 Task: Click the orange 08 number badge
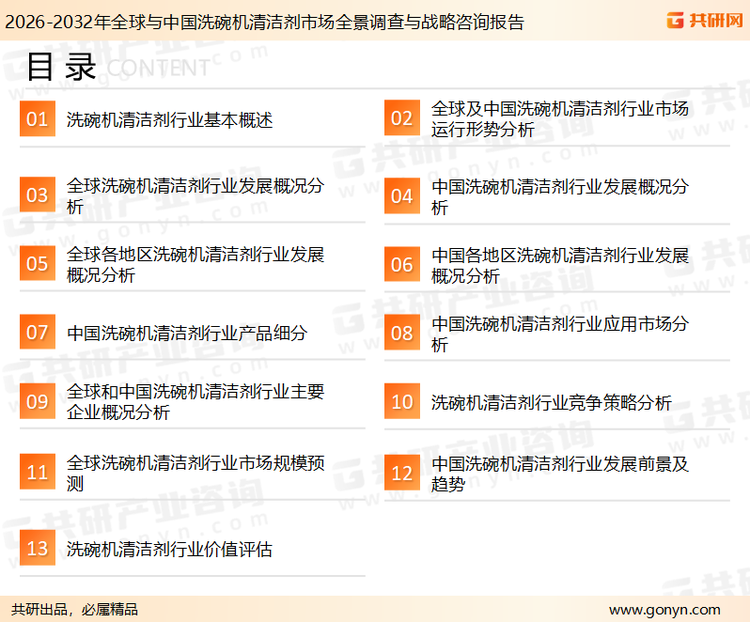(x=402, y=333)
